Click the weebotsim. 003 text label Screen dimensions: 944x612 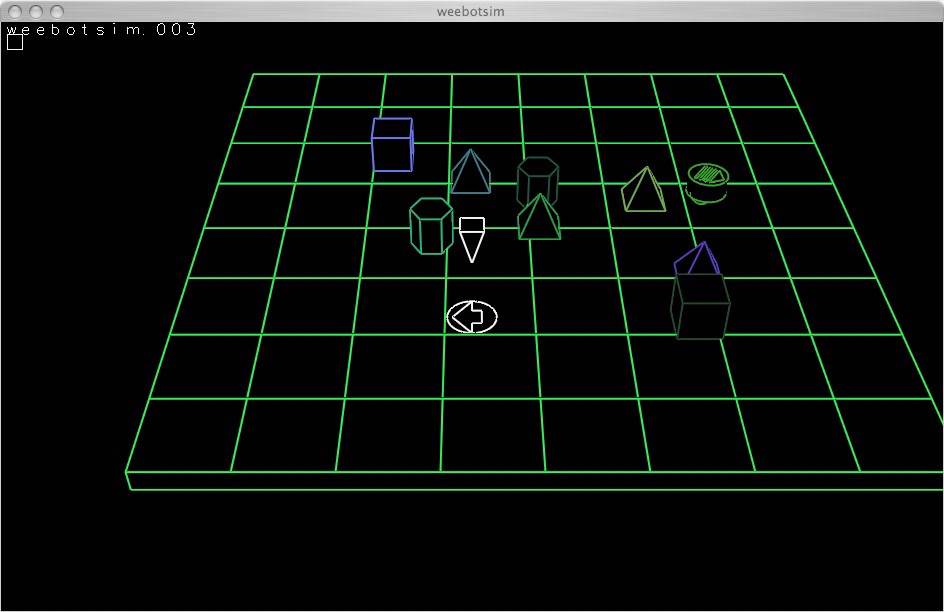[101, 29]
